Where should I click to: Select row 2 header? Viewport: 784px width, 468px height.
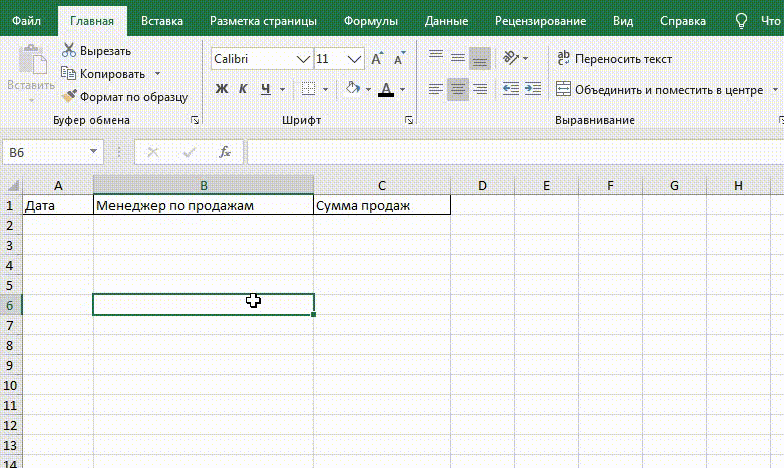[10, 226]
